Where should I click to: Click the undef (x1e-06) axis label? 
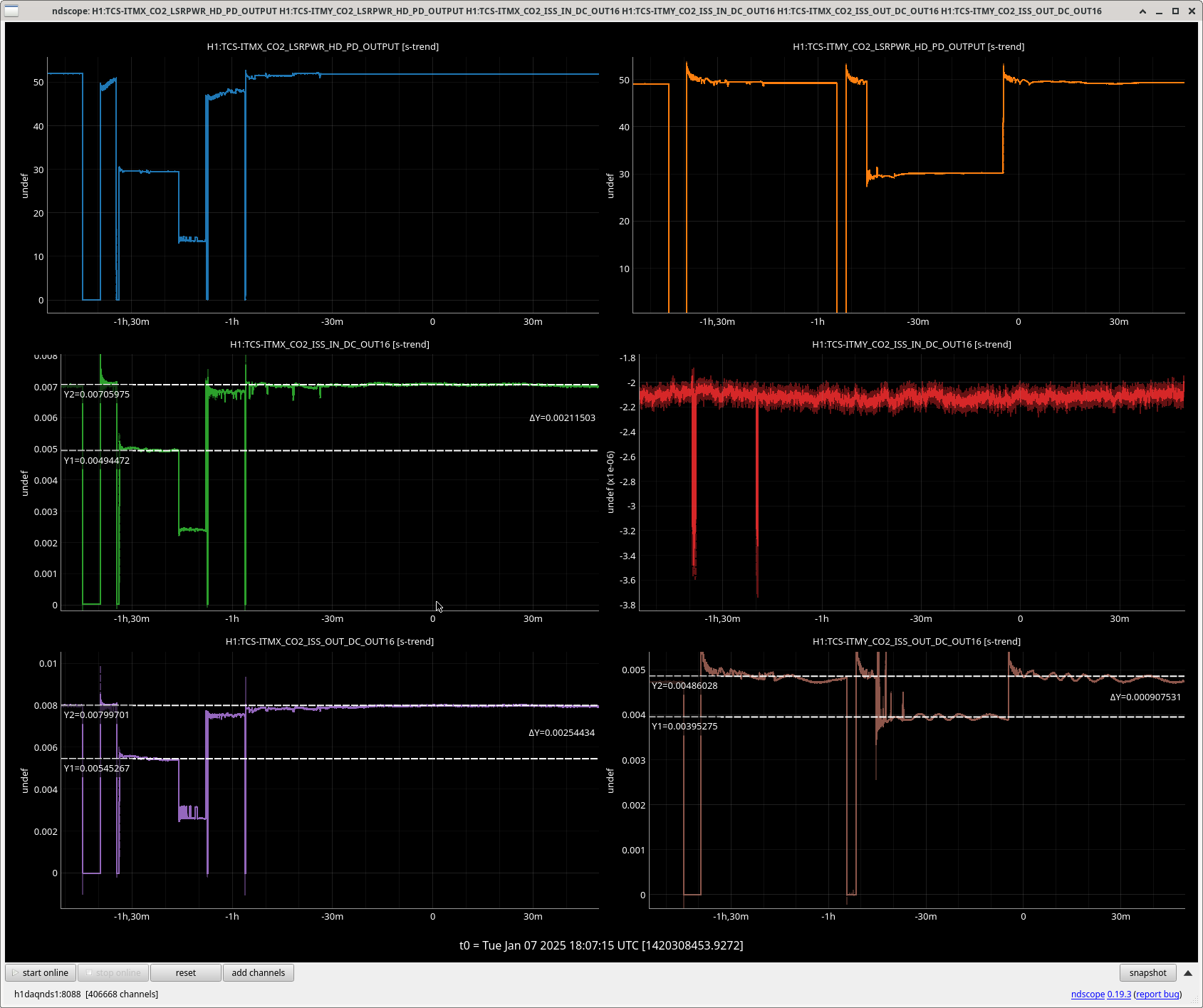coord(610,482)
